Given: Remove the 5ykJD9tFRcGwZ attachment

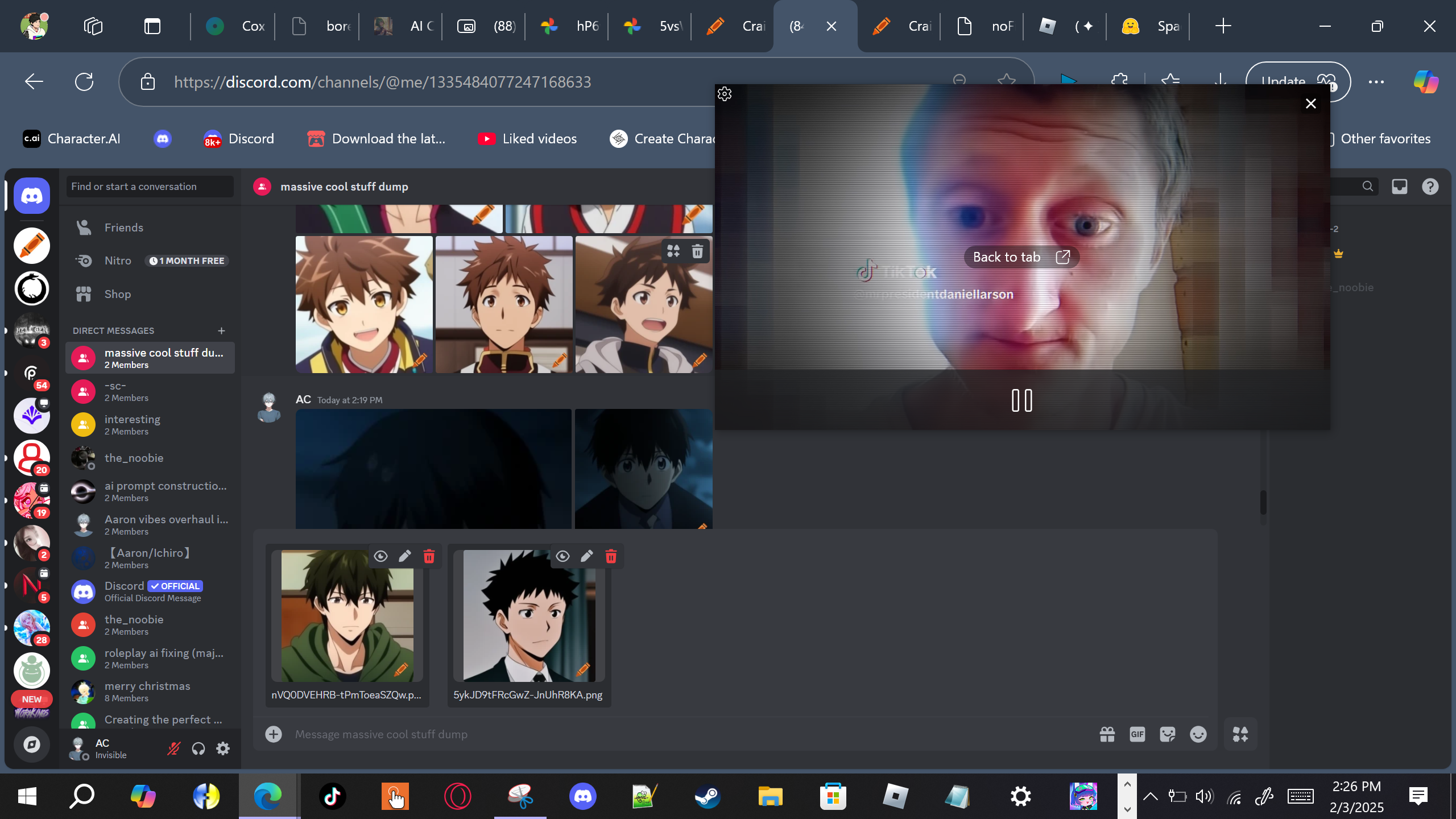Looking at the screenshot, I should point(611,556).
